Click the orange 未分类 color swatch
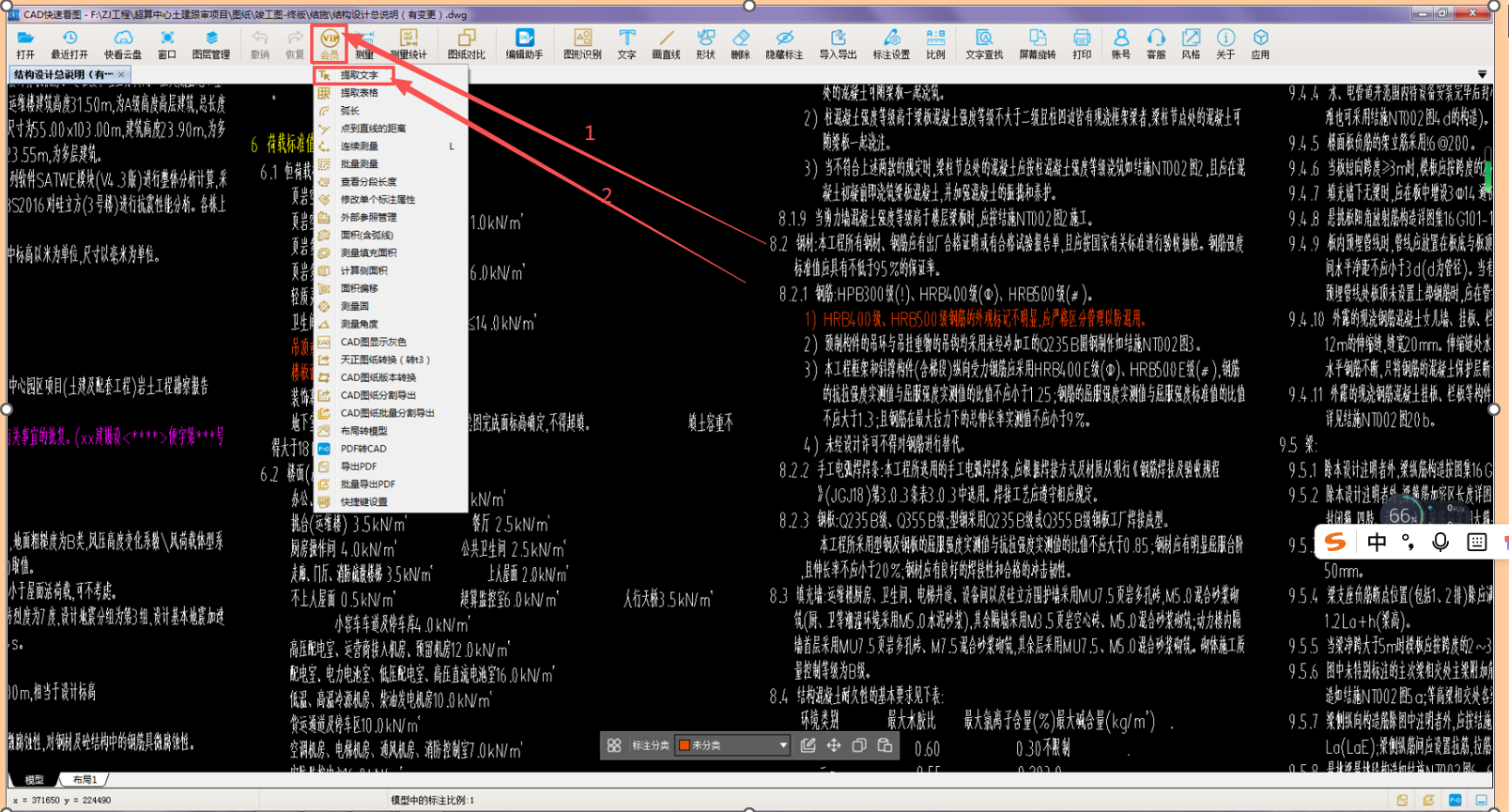Screen dimensions: 1509x812 point(685,745)
